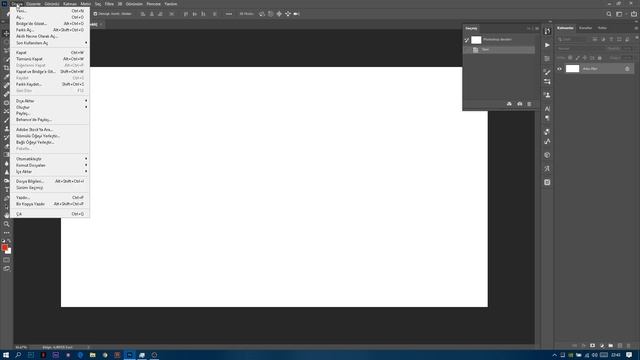Reset default foreground and background colors

click(x=3, y=241)
